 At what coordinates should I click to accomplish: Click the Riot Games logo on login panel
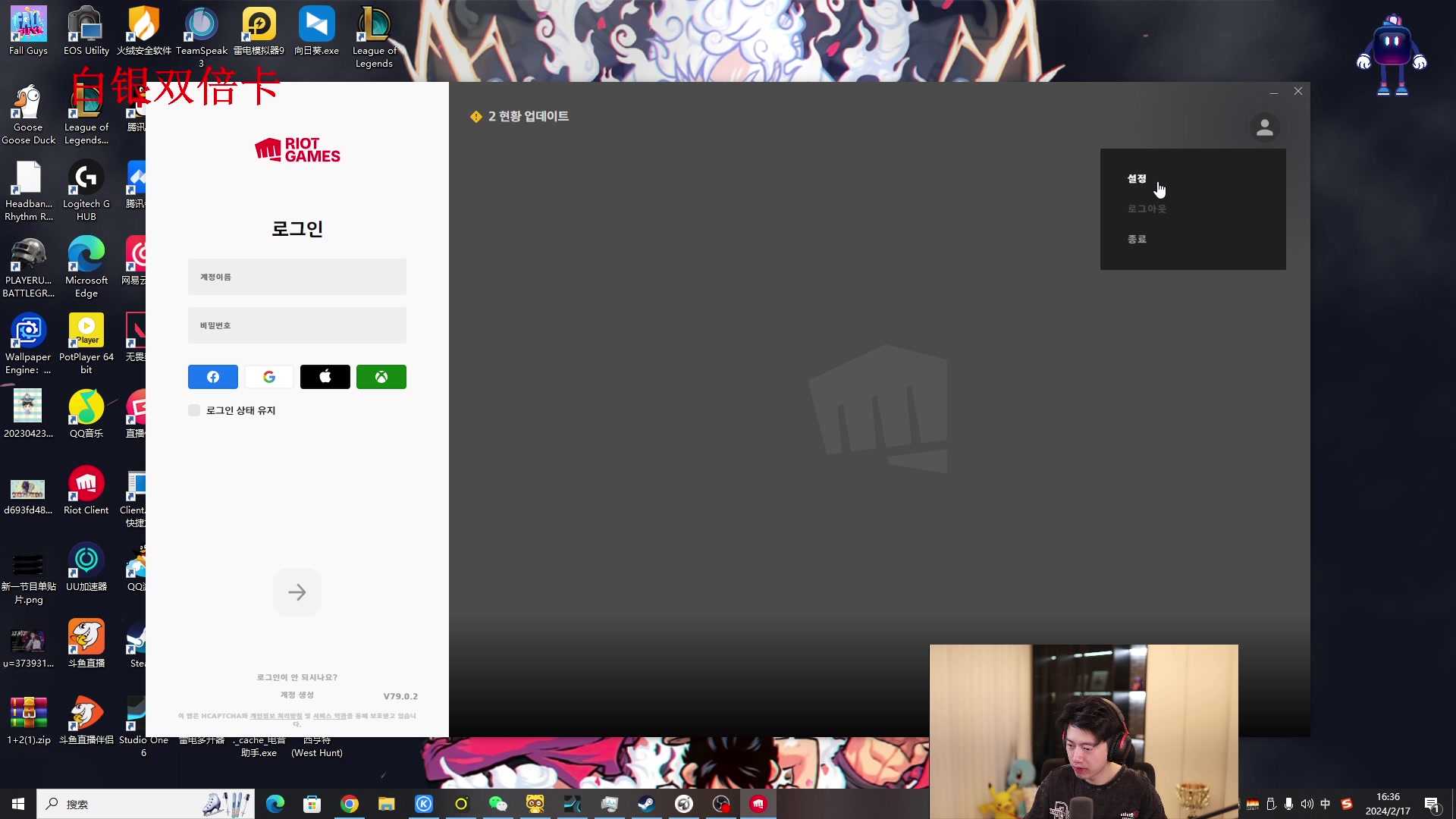297,149
